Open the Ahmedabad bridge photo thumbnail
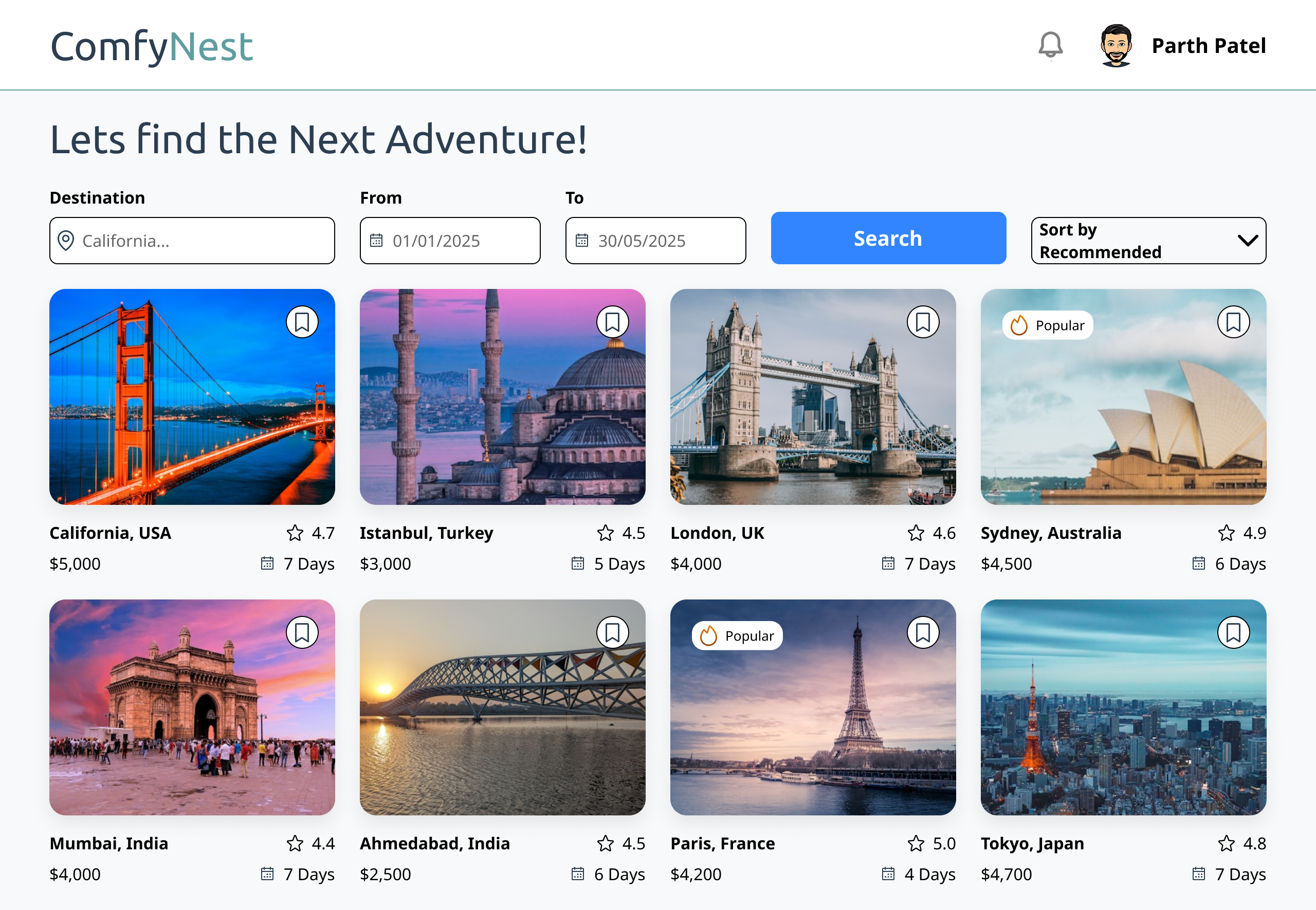Image resolution: width=1316 pixels, height=910 pixels. [502, 707]
